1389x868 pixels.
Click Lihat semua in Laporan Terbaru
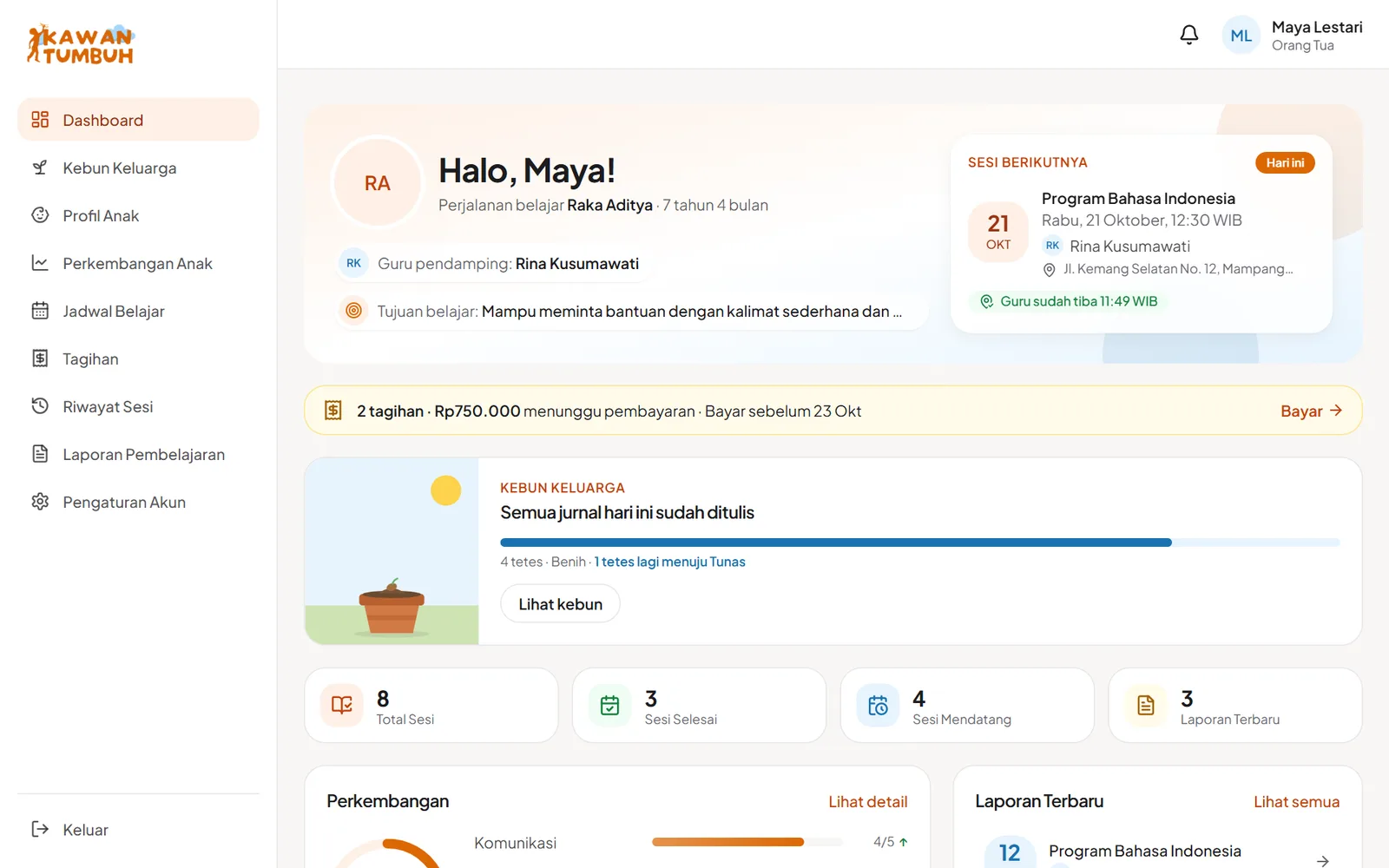[1296, 801]
